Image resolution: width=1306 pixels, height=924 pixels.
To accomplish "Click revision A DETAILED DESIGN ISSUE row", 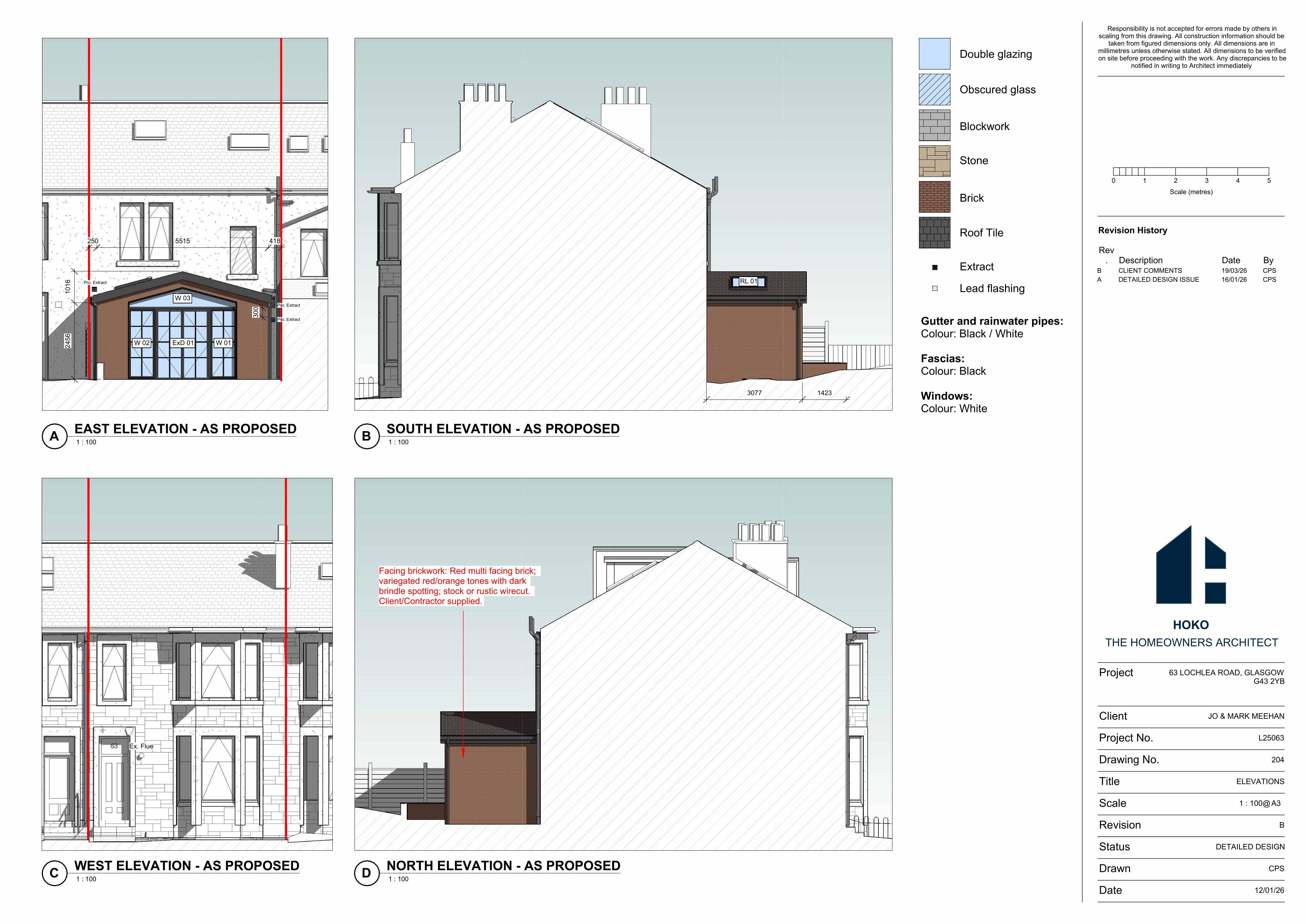I will (x=1187, y=280).
